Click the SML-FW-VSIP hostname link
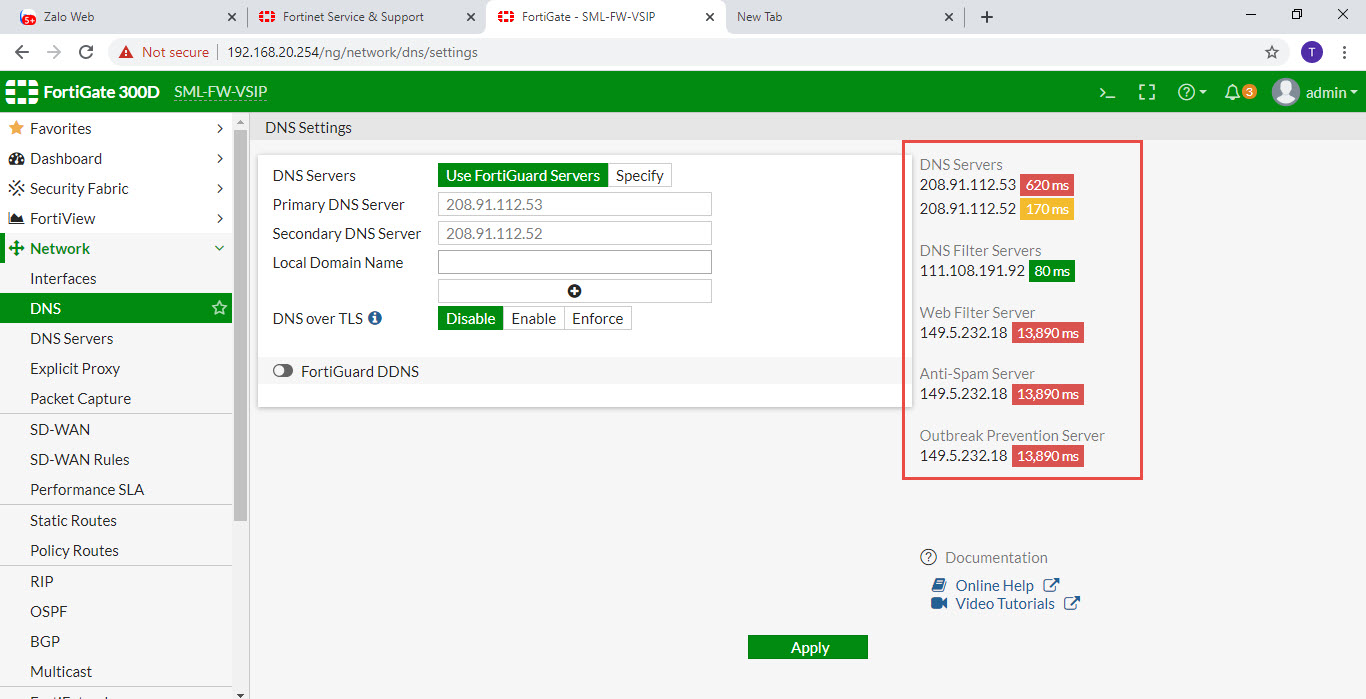The image size is (1366, 699). click(220, 92)
